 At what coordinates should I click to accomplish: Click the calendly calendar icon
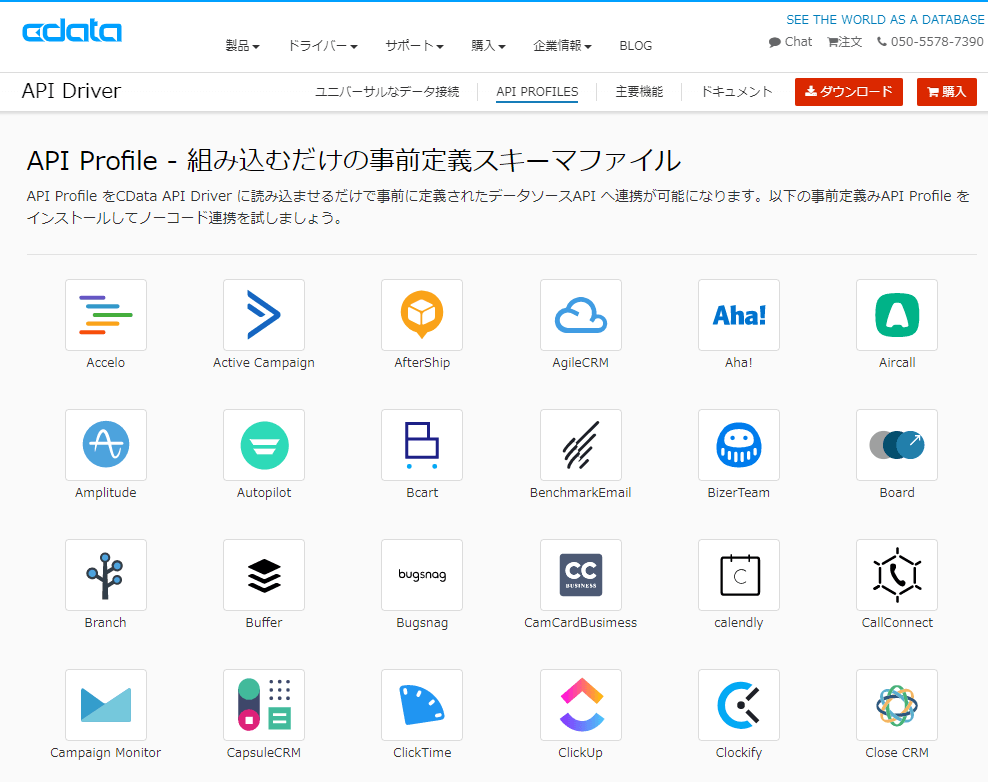[x=739, y=575]
